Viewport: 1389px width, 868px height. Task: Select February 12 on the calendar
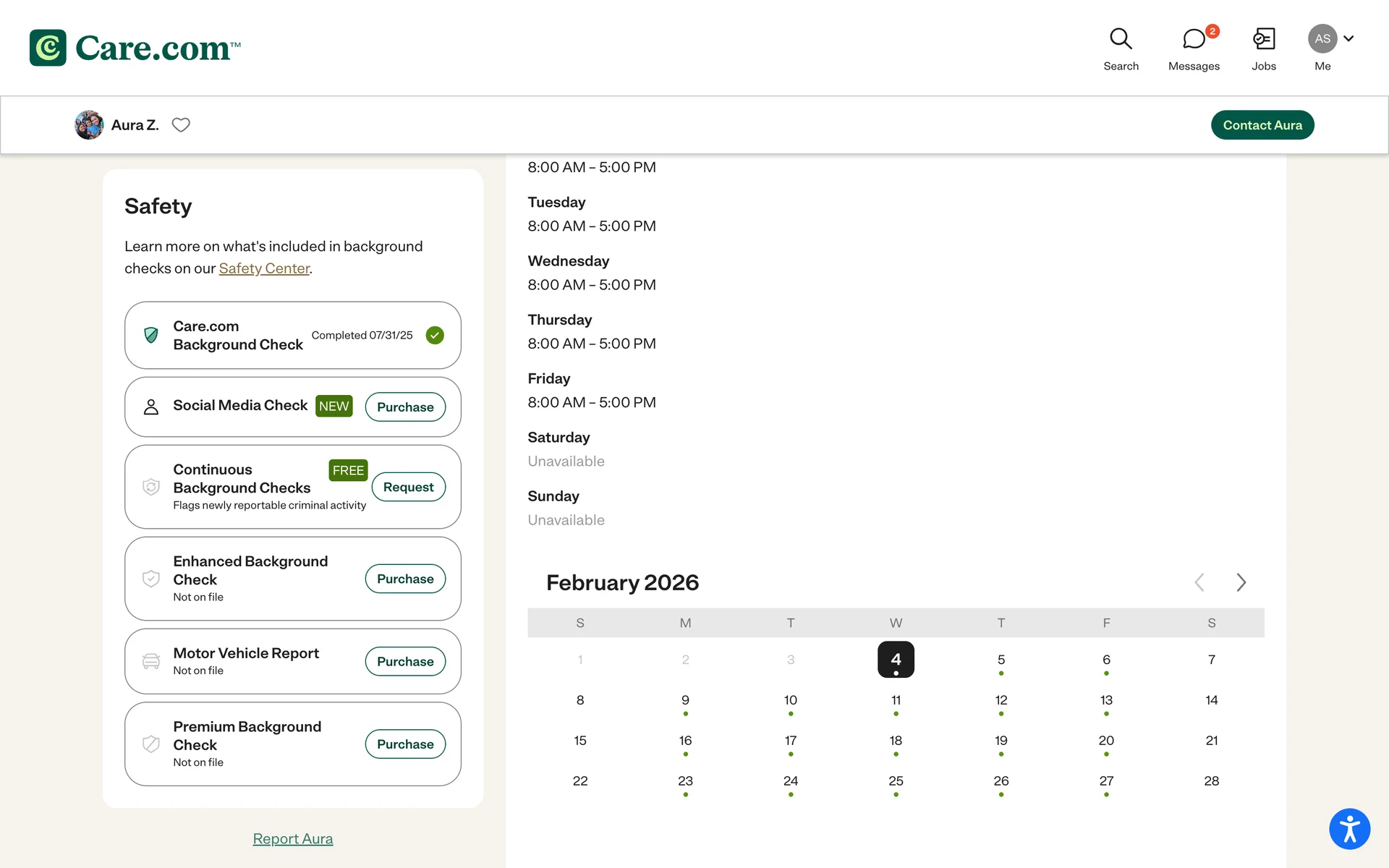[1001, 700]
